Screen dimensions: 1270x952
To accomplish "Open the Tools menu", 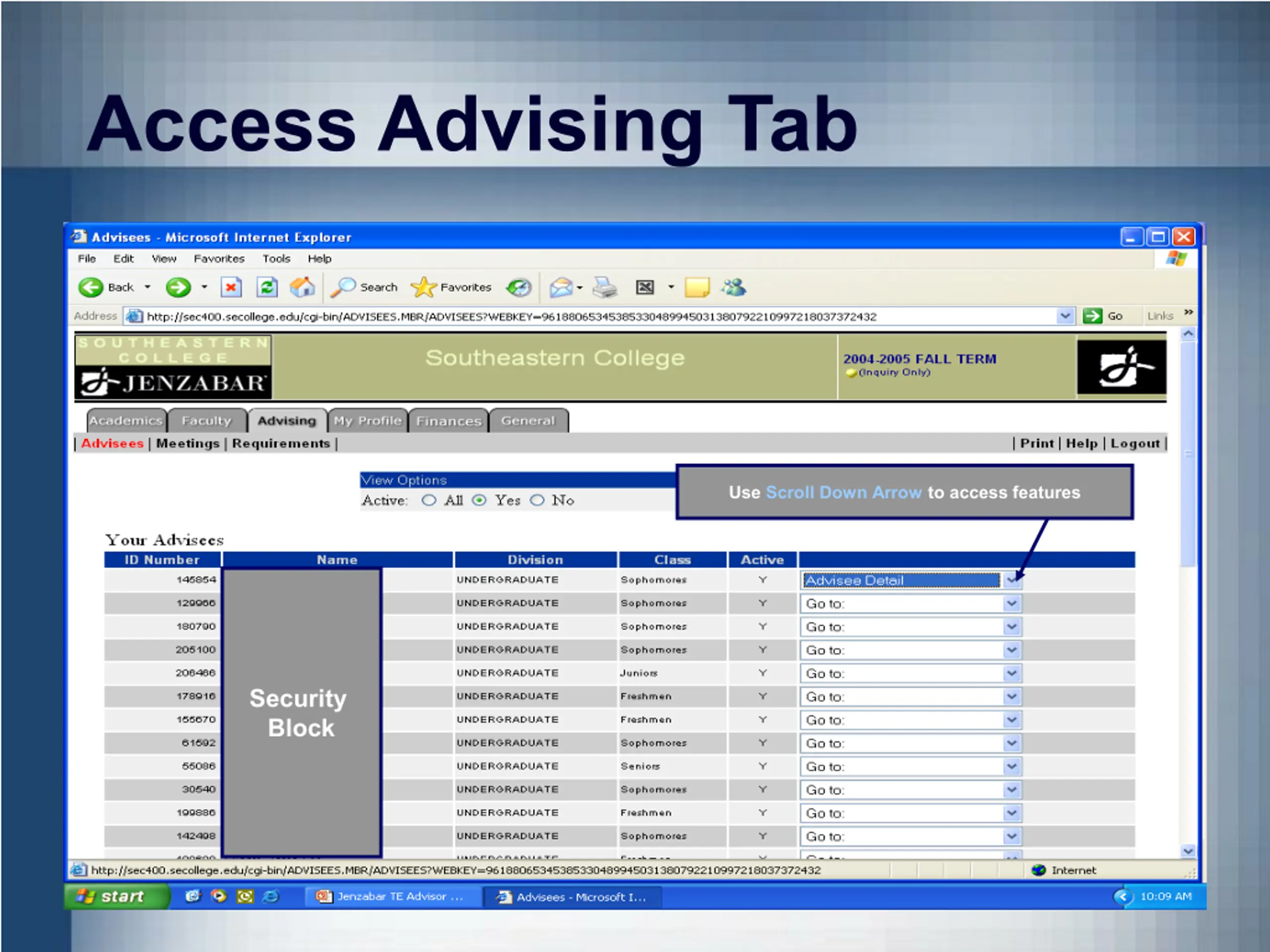I will [x=276, y=259].
